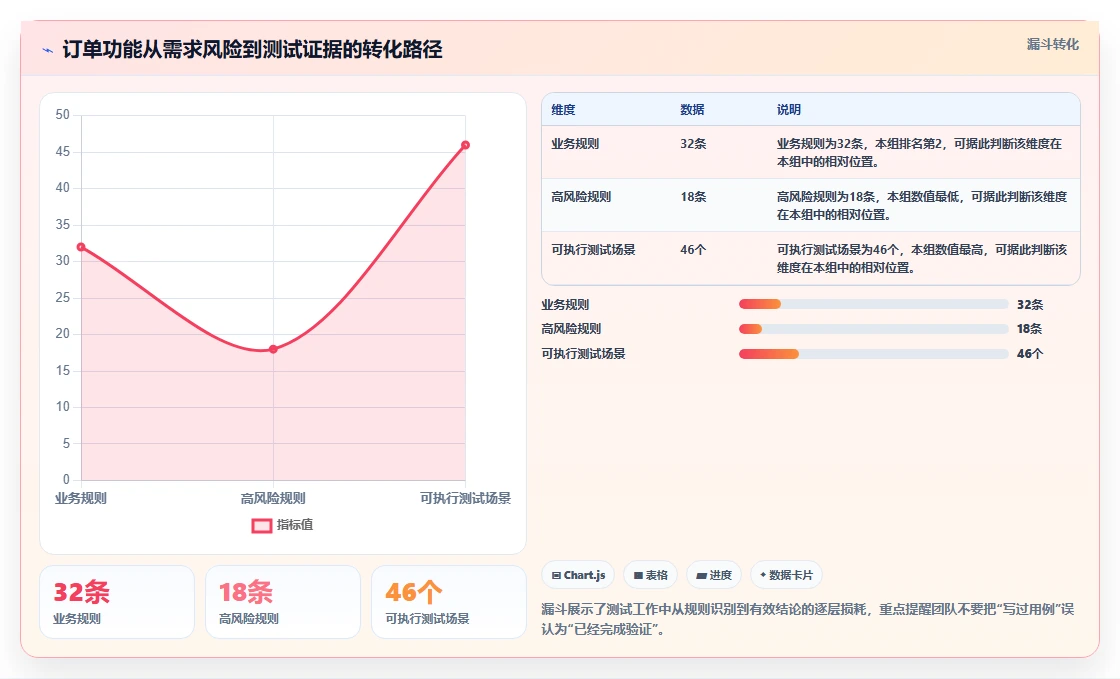
Task: Click the 高风险规则 progress bar
Action: click(x=873, y=328)
